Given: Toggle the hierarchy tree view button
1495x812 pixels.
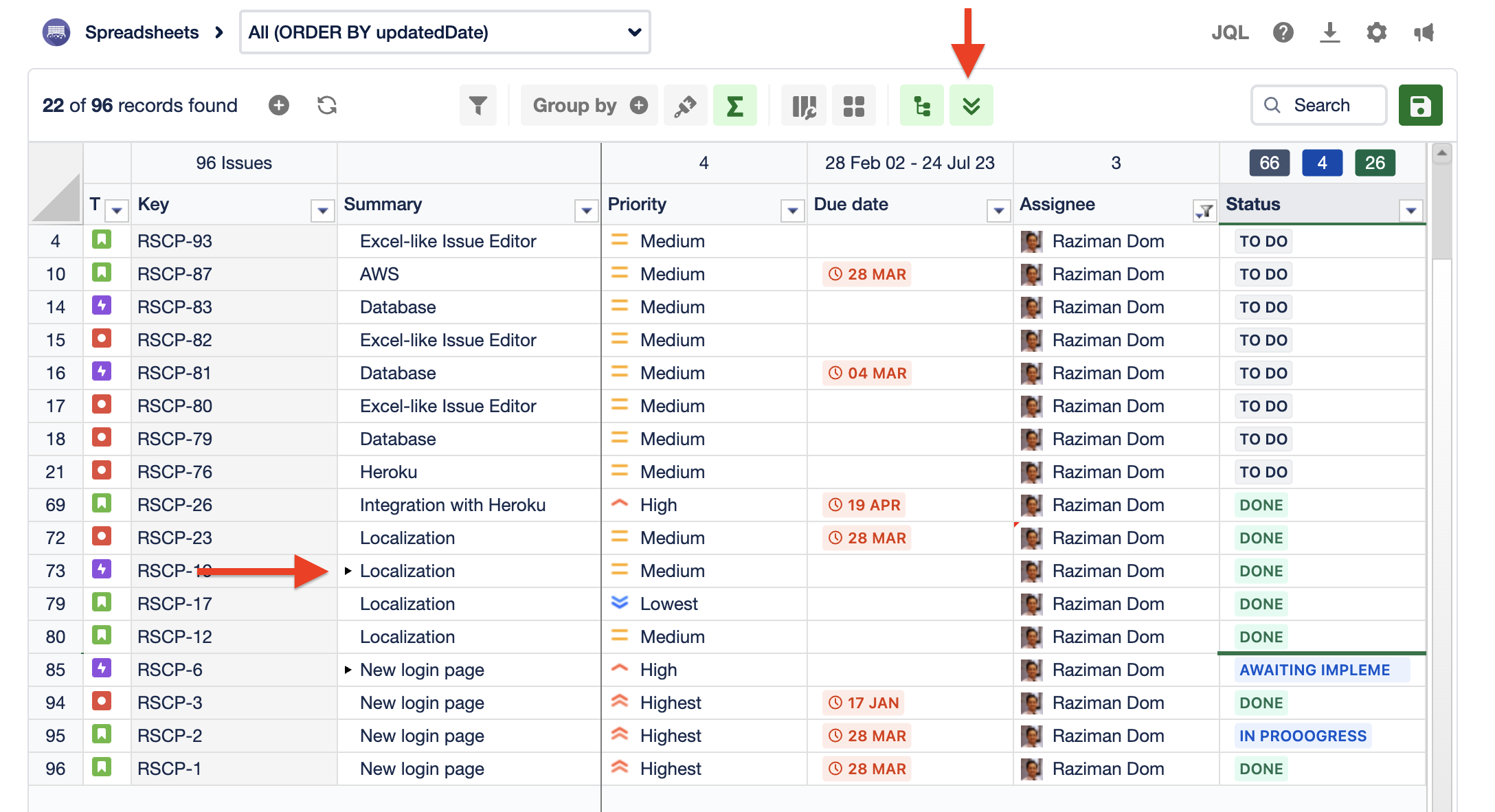Looking at the screenshot, I should 921,106.
